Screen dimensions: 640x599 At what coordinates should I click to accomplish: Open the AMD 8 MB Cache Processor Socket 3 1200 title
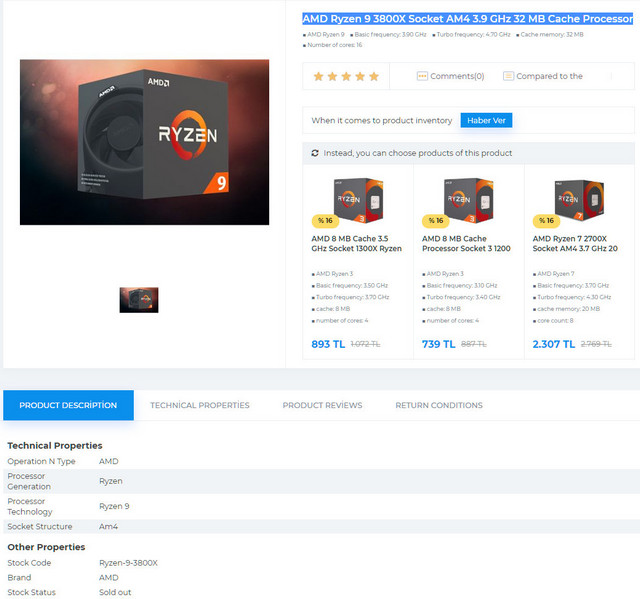466,244
